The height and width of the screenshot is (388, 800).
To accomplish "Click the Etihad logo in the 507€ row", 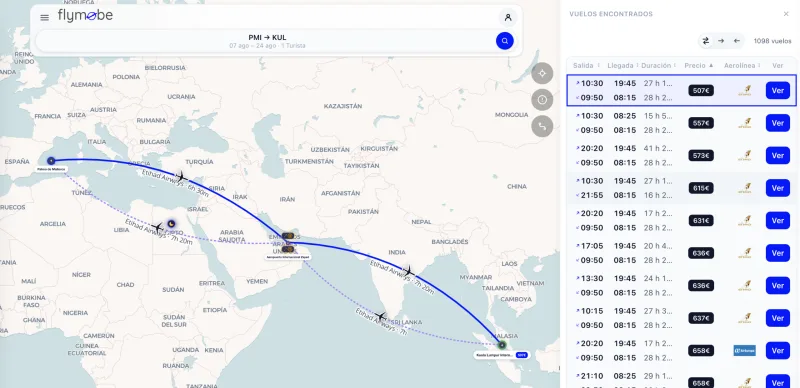I will (x=745, y=91).
